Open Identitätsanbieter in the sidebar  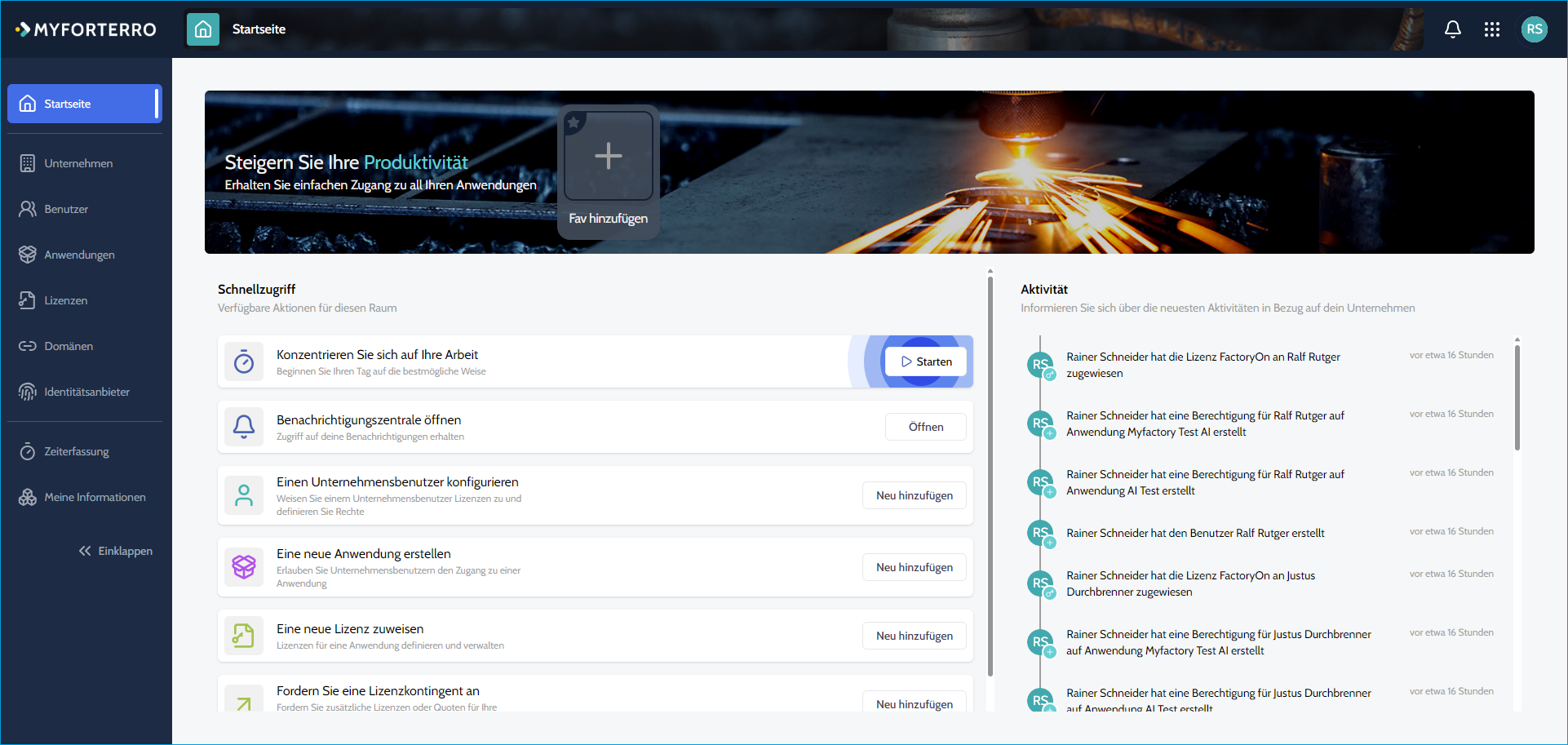[x=85, y=392]
